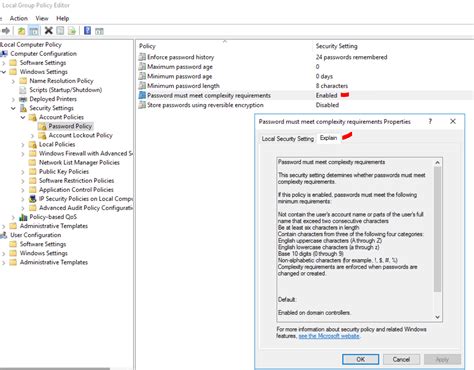Image resolution: width=474 pixels, height=370 pixels.
Task: Click the Enforce password history policy icon
Action: click(x=142, y=57)
